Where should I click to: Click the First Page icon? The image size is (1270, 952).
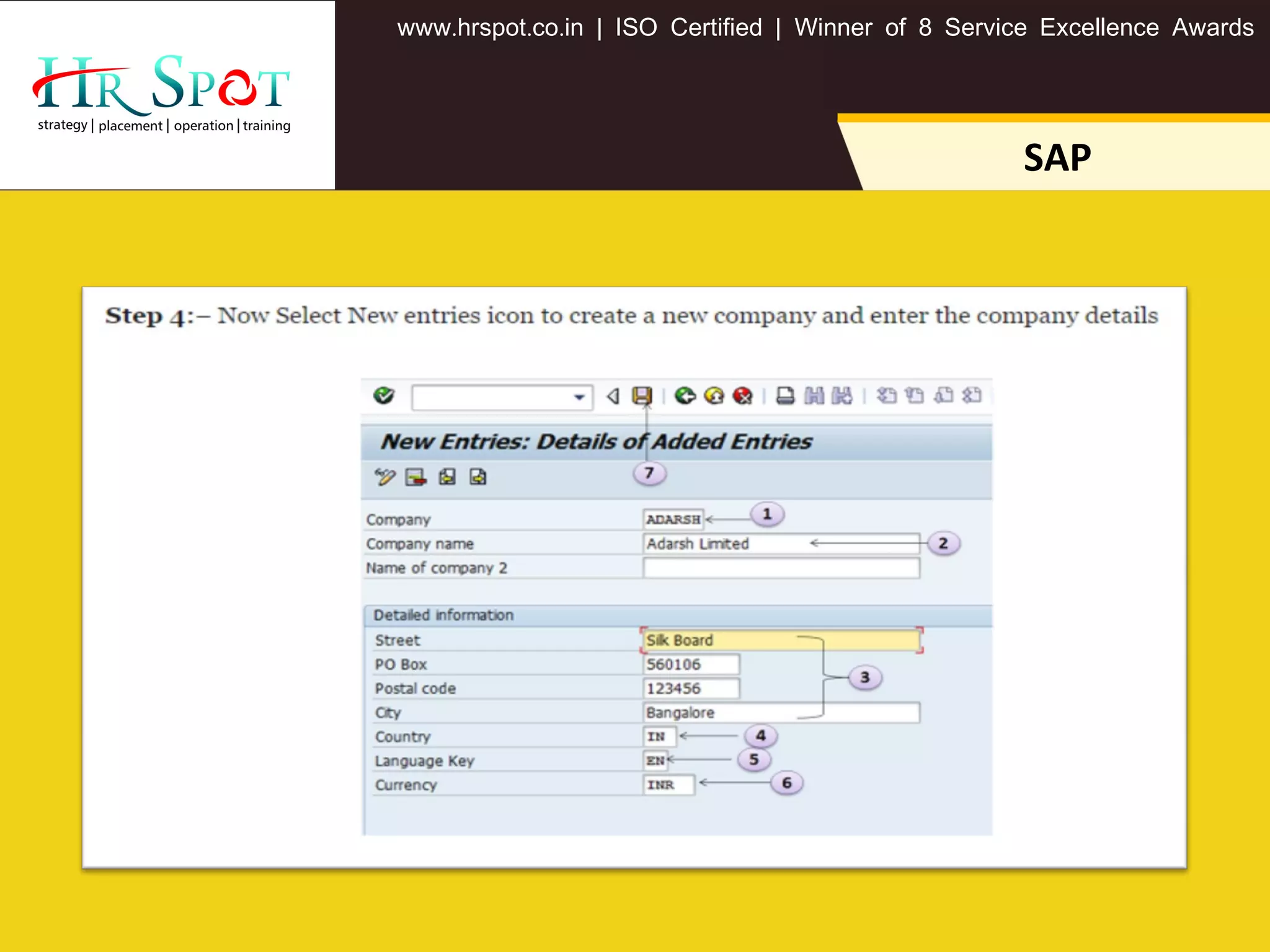coord(887,395)
